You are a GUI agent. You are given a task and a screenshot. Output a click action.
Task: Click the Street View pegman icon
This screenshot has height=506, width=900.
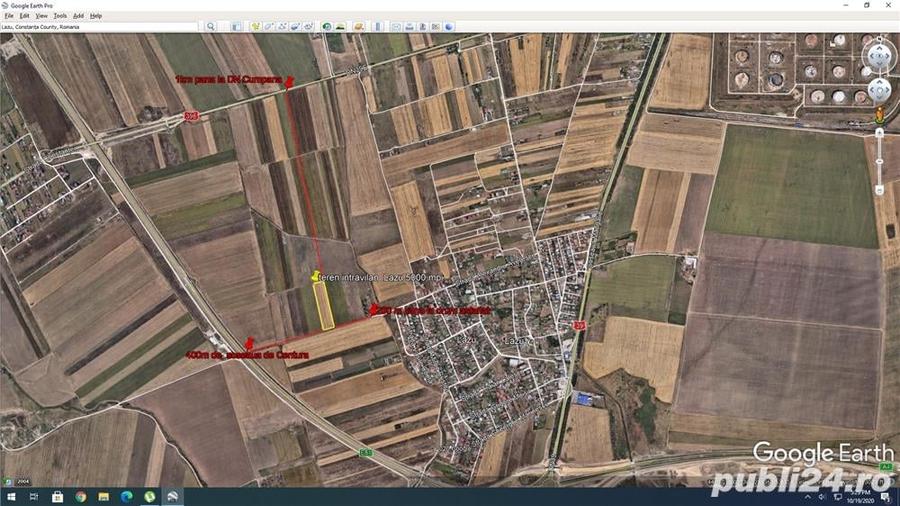879,114
